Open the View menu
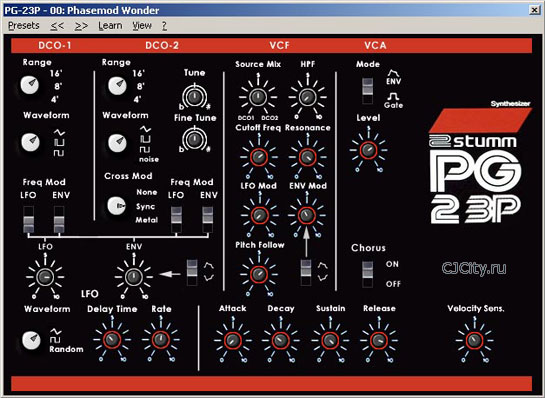 [x=142, y=26]
